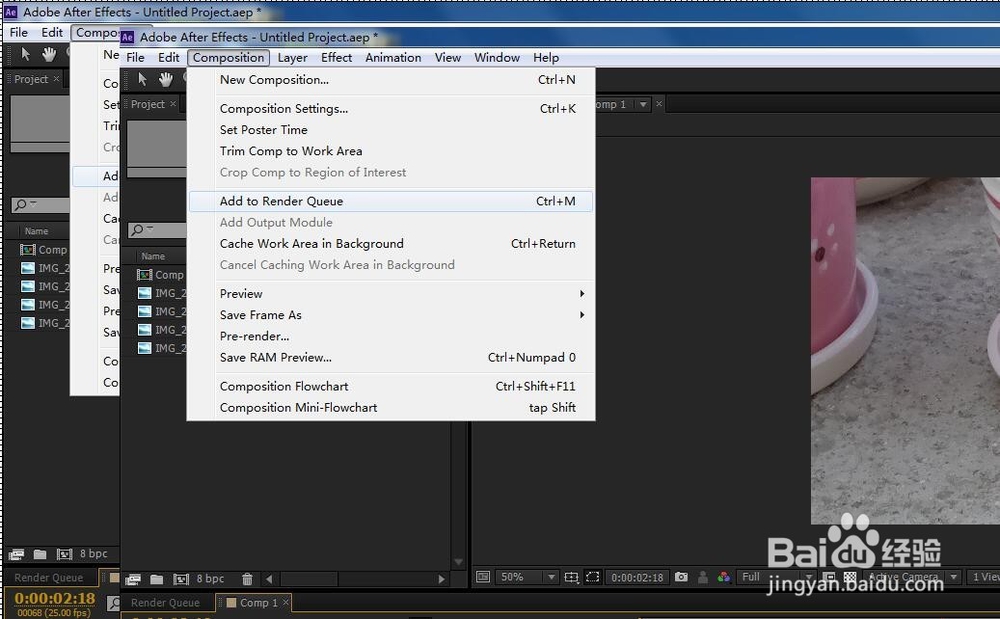Choose Trim Comp to Work Area
Viewport: 1000px width, 619px height.
391,151
